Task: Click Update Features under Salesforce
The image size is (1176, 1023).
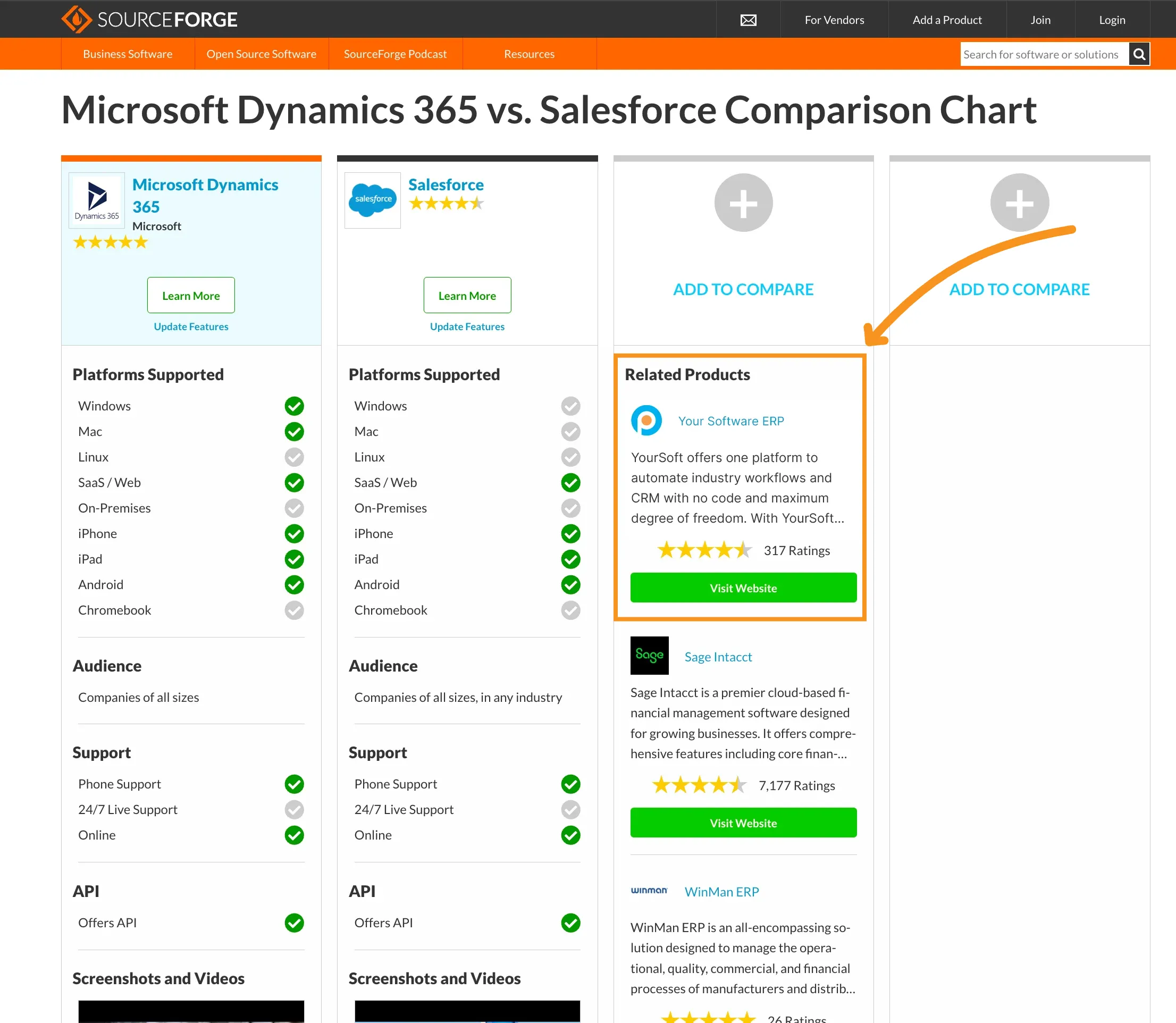Action: 467,326
